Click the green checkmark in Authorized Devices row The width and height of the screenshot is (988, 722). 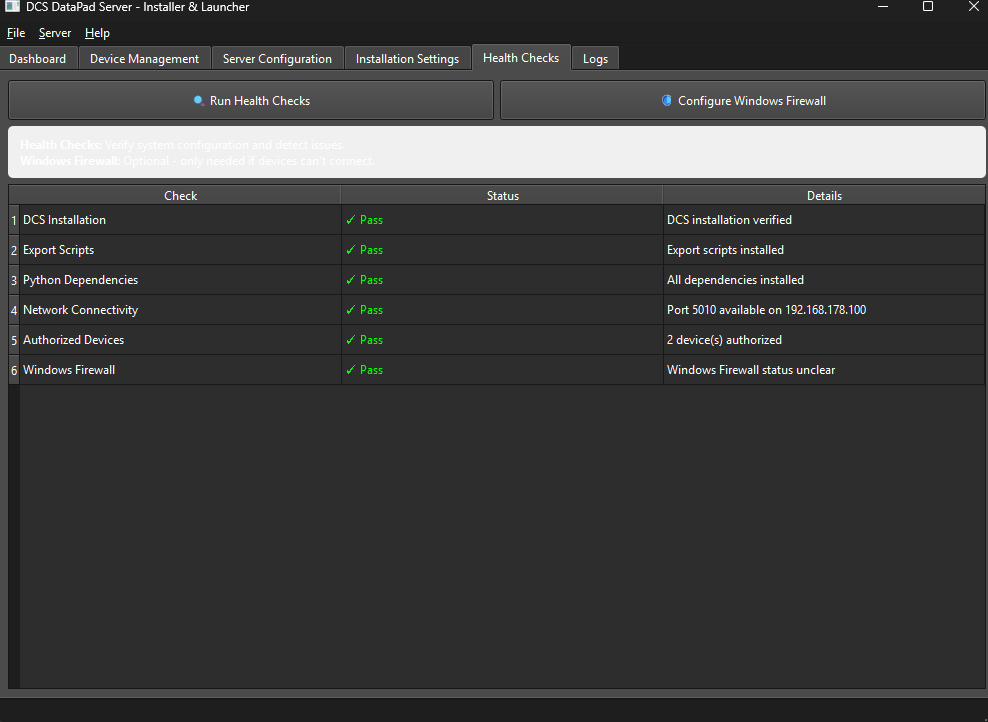click(351, 340)
